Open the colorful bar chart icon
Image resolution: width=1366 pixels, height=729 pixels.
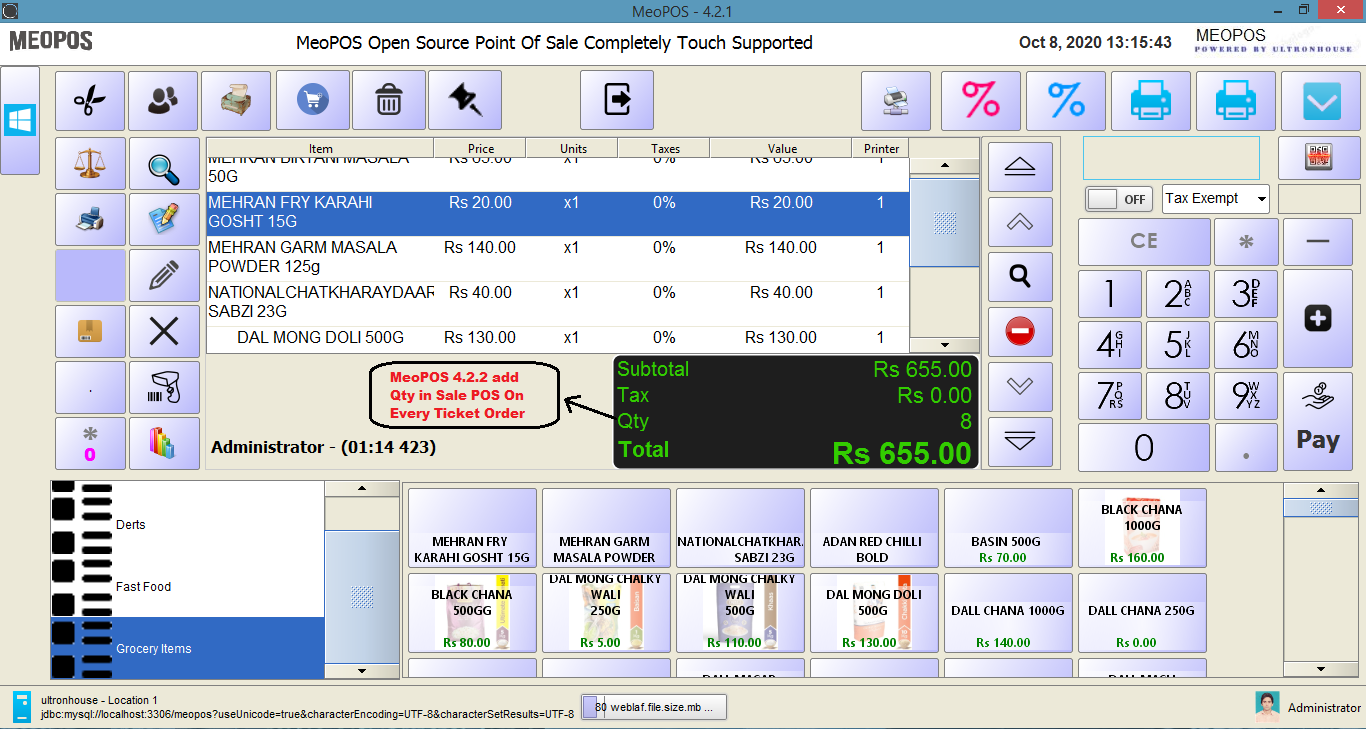pos(164,443)
